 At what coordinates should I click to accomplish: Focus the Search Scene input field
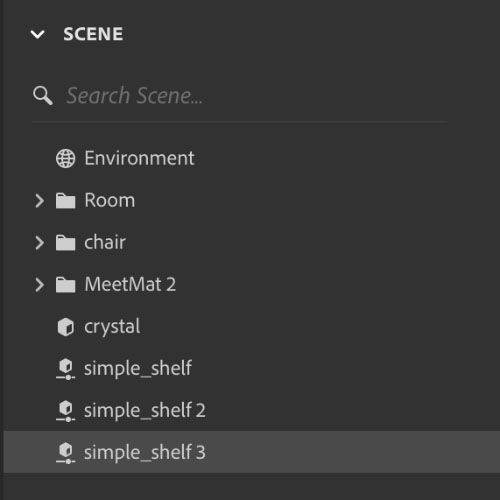[240, 96]
